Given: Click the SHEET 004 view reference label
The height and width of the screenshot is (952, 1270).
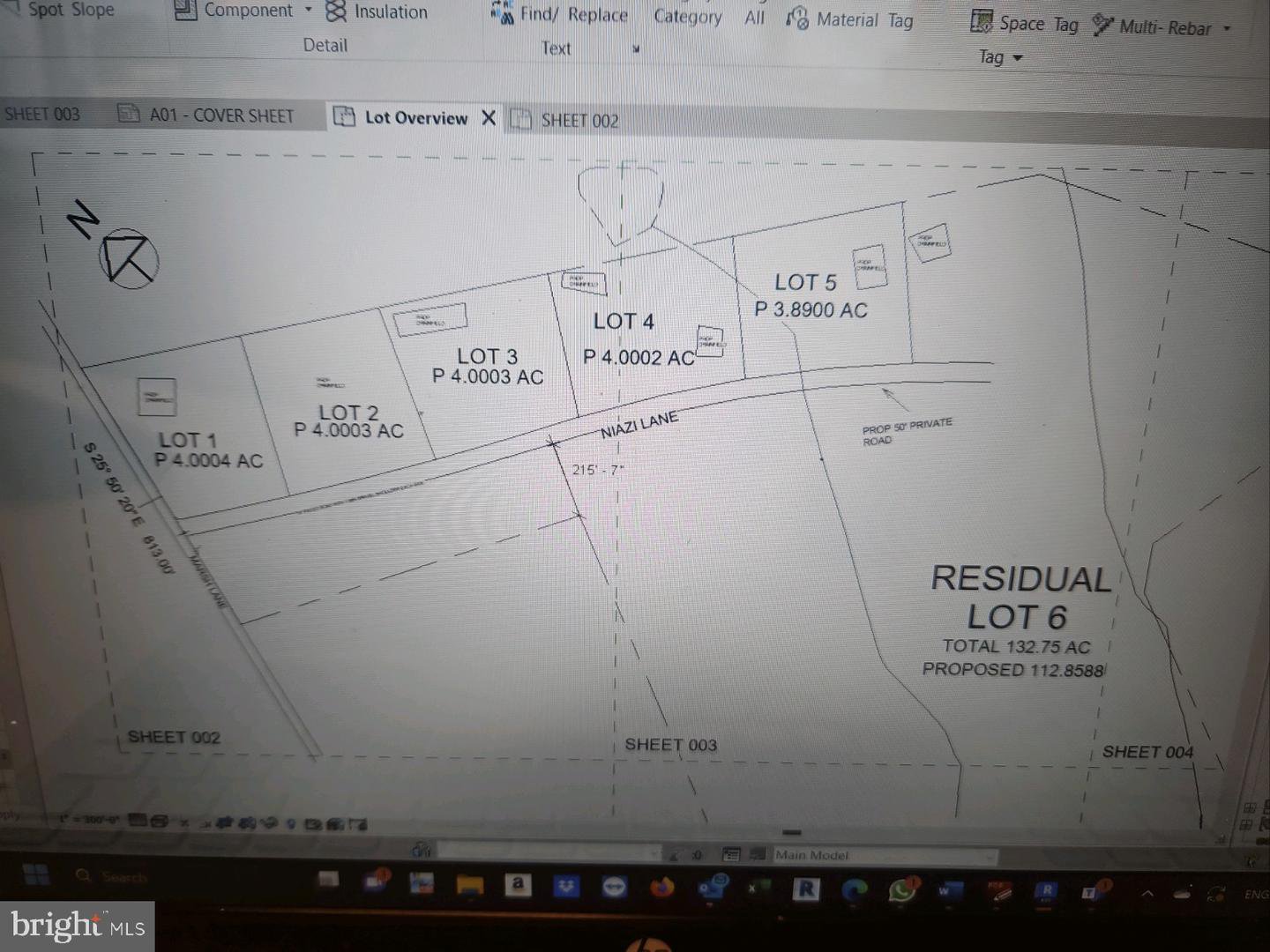Looking at the screenshot, I should pyautogui.click(x=1147, y=752).
